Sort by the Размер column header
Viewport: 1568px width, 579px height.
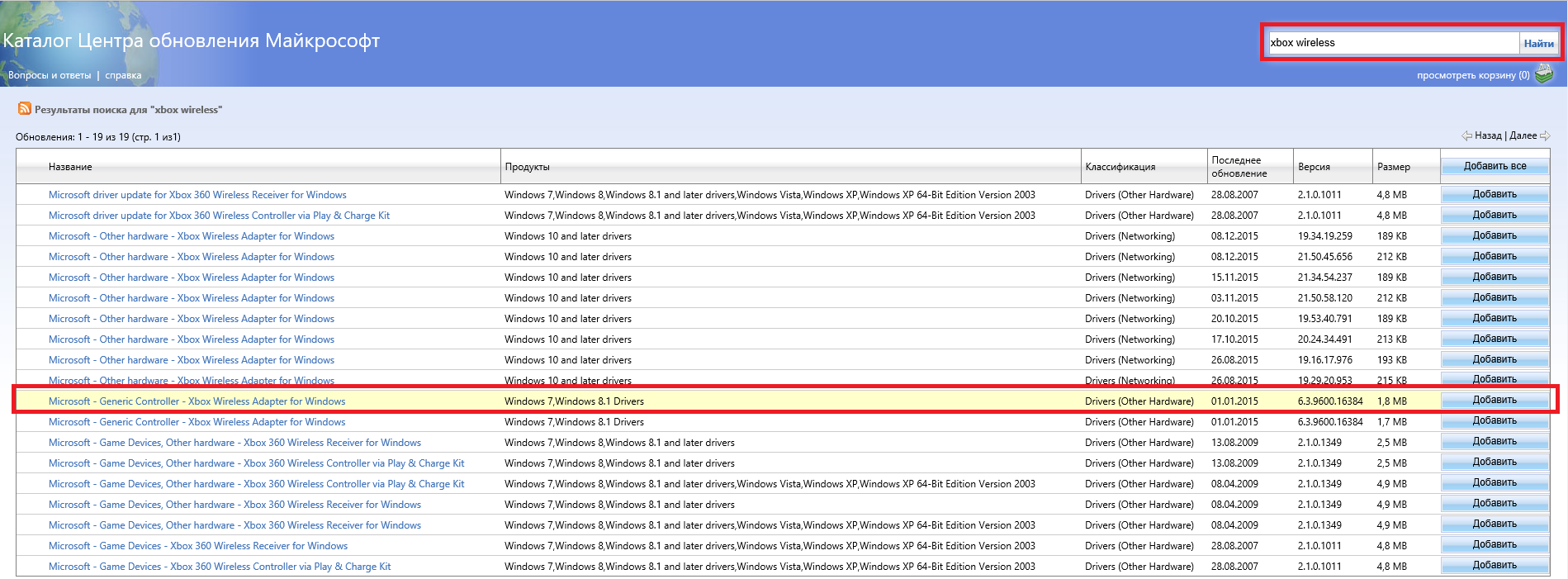pyautogui.click(x=1394, y=167)
